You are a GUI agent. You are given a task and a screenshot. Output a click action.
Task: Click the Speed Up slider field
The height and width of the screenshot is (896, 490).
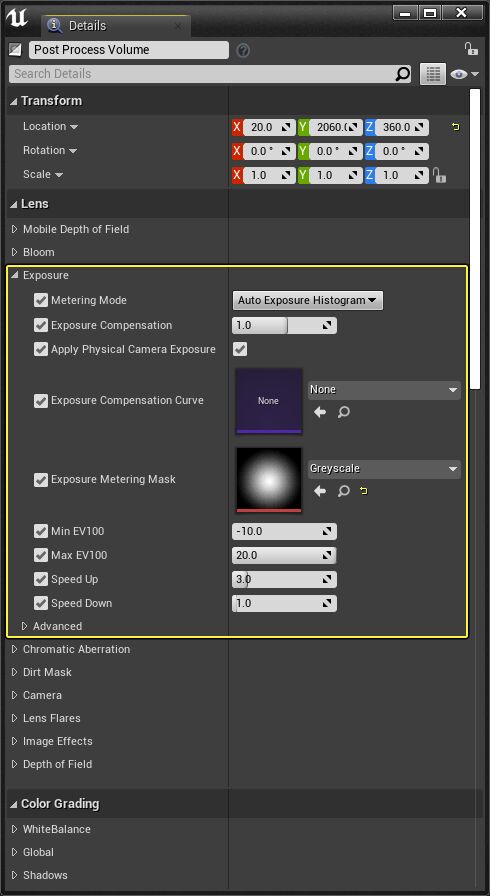(284, 579)
